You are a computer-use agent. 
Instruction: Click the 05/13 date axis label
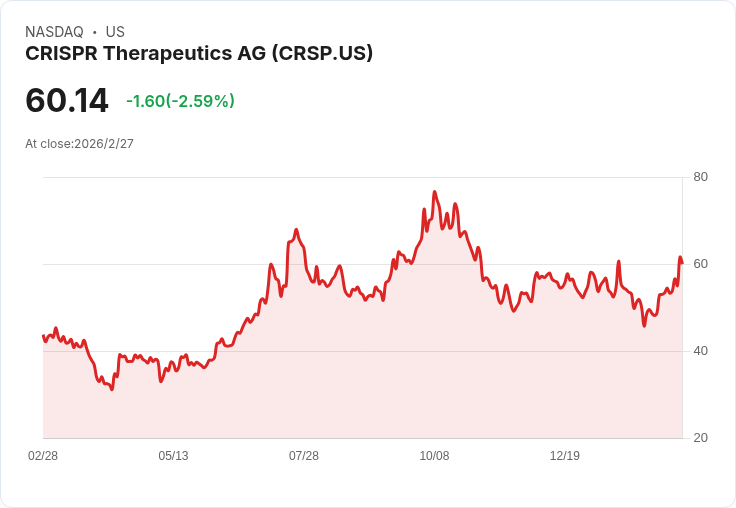pyautogui.click(x=173, y=455)
